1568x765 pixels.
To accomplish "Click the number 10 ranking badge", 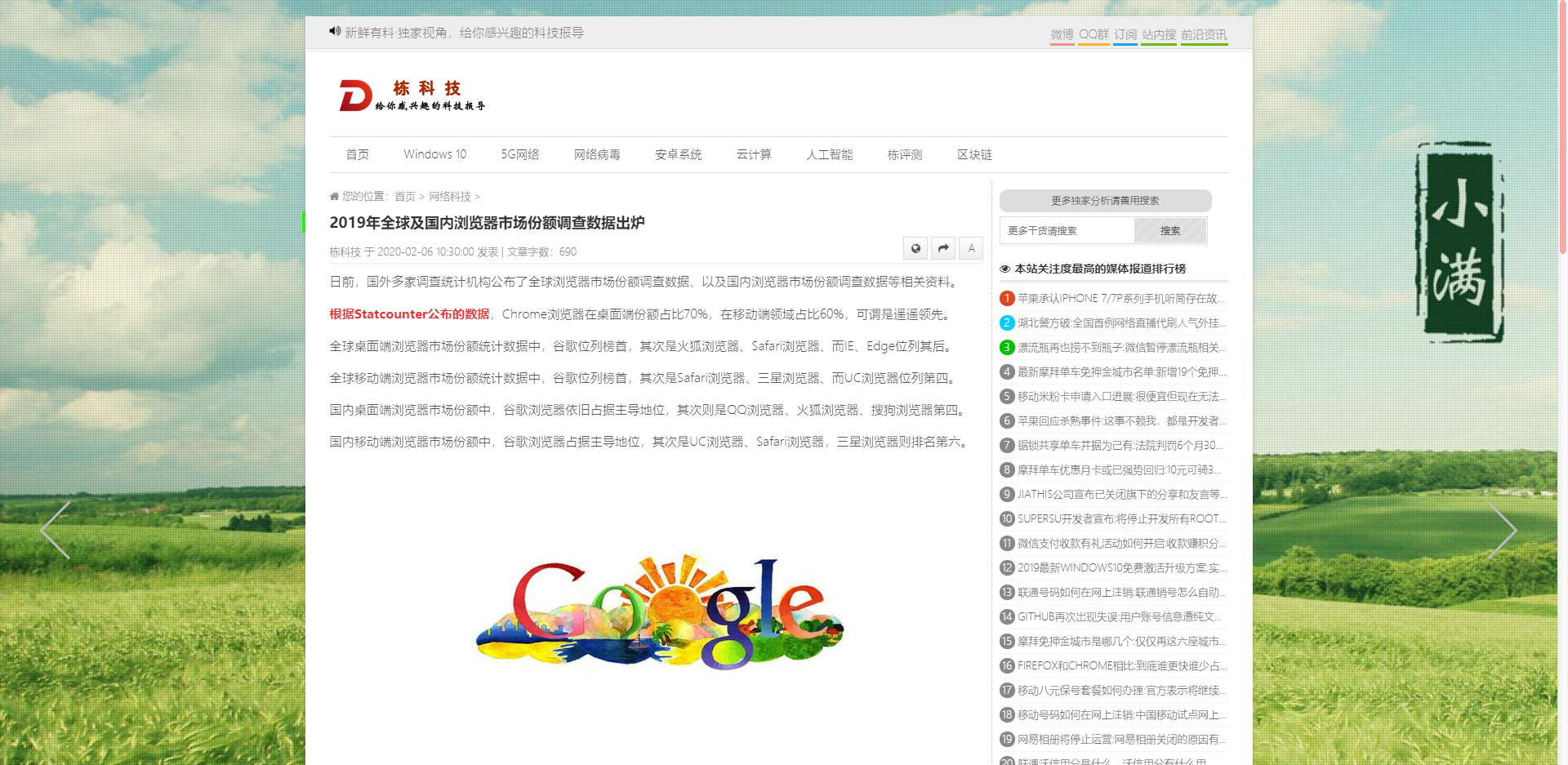I will (x=1007, y=519).
